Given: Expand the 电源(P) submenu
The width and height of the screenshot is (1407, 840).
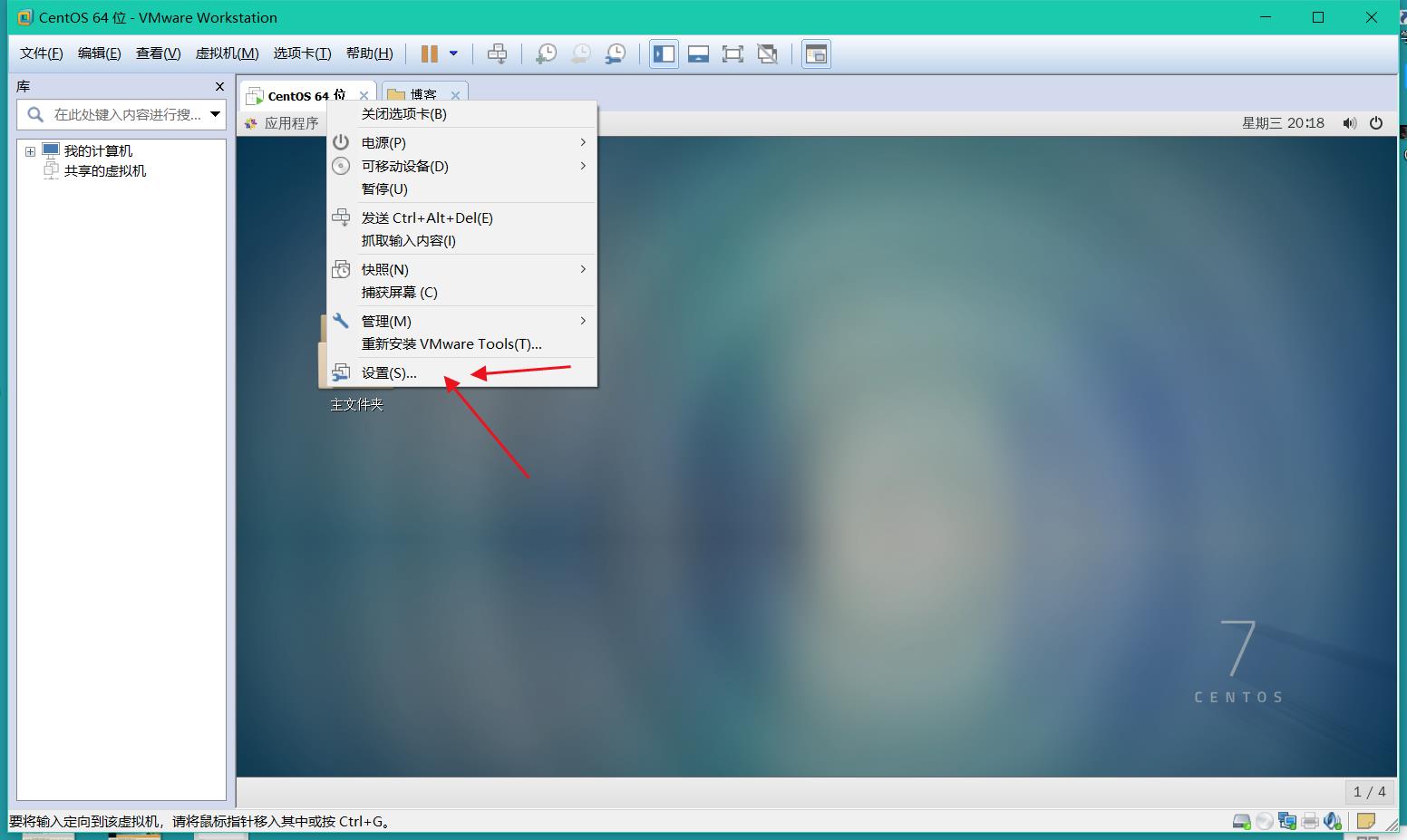Looking at the screenshot, I should coord(462,142).
